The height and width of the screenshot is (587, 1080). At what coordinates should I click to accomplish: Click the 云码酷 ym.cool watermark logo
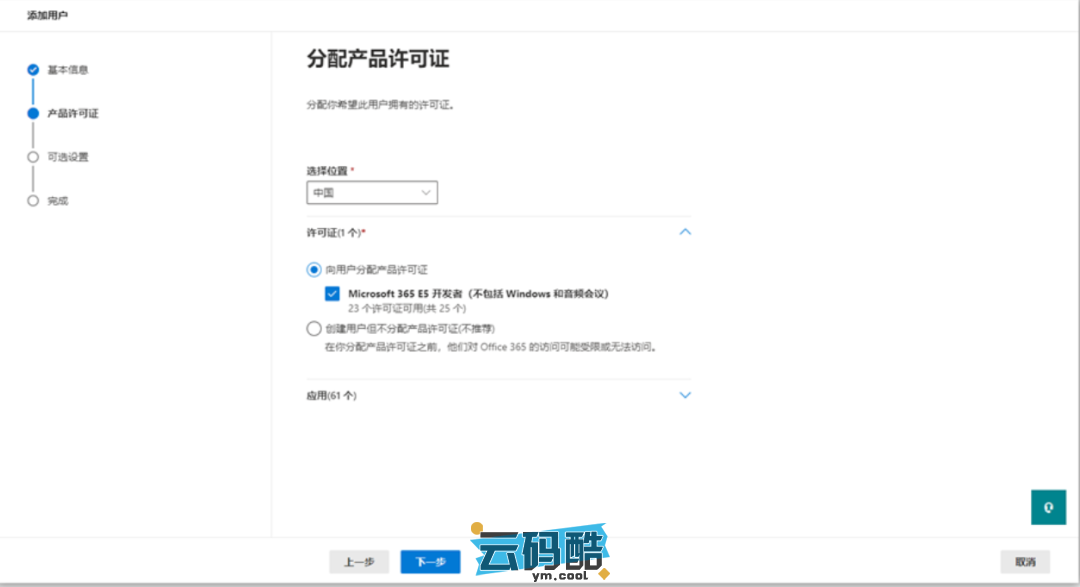[x=541, y=551]
